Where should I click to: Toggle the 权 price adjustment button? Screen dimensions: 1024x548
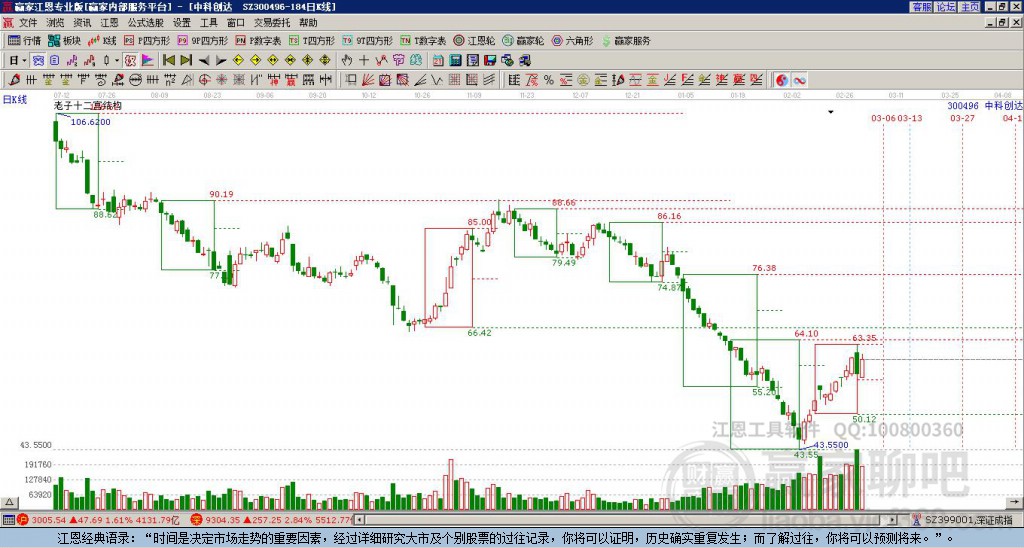(x=130, y=60)
